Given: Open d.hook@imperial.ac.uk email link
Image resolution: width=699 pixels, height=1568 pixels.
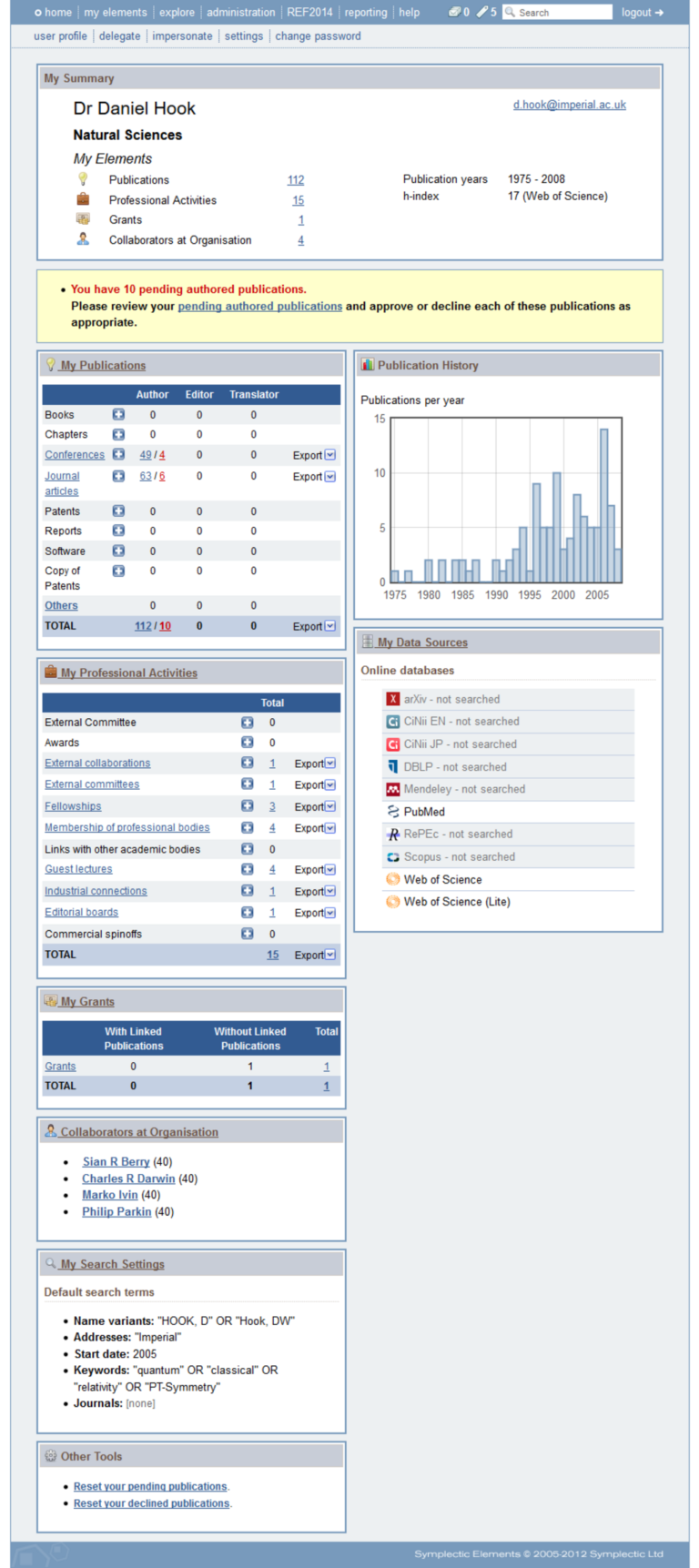Looking at the screenshot, I should (570, 105).
